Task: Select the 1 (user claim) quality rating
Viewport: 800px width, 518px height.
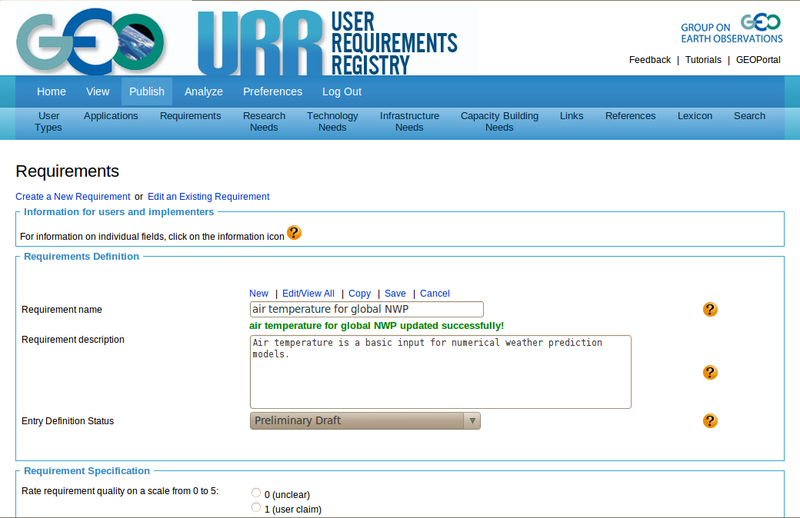Action: 257,508
